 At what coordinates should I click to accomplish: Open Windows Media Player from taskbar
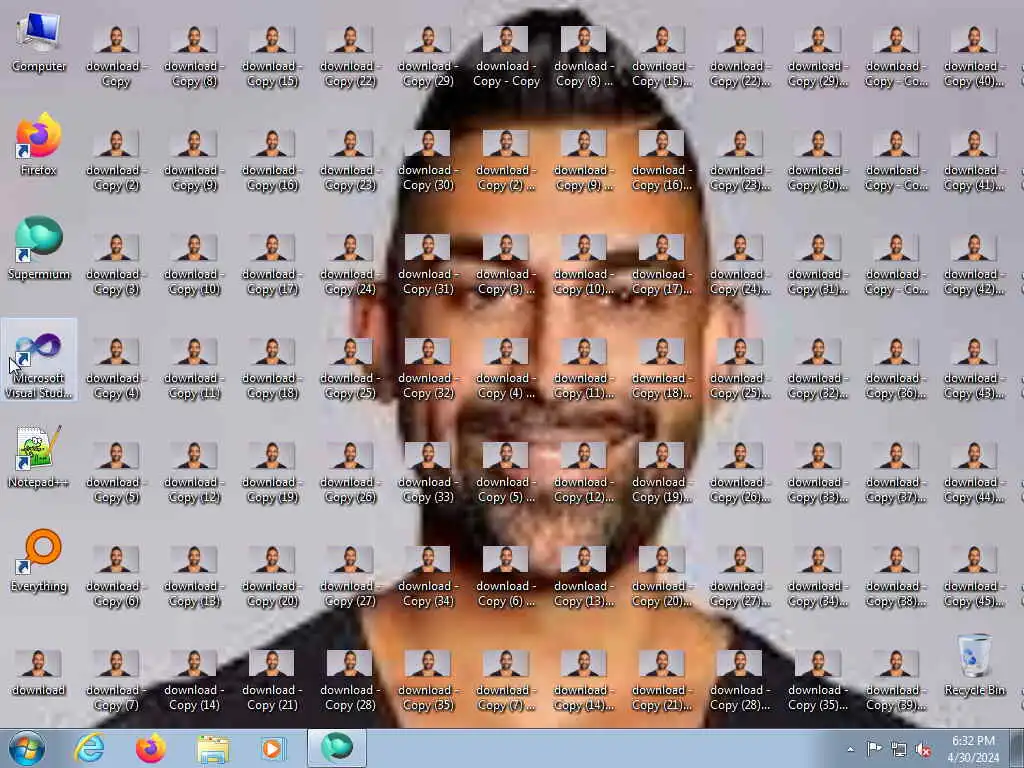click(274, 748)
